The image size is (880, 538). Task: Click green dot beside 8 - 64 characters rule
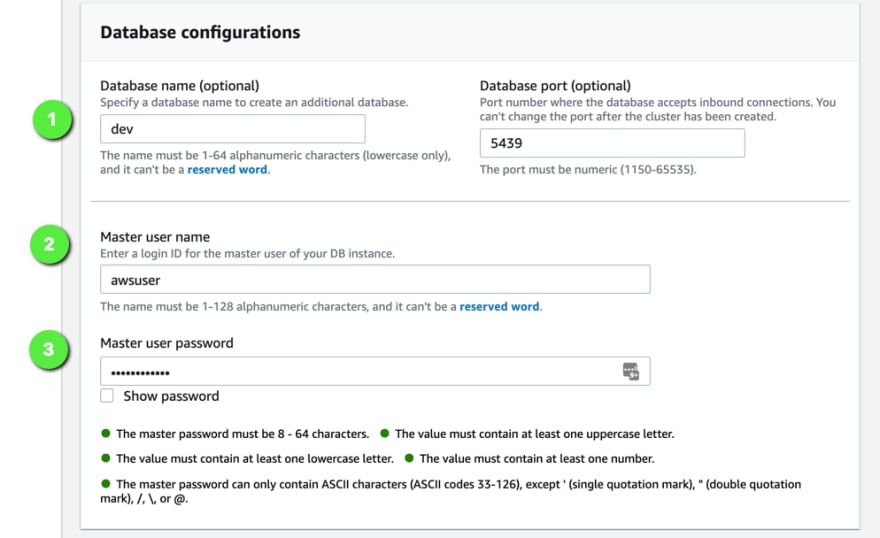(106, 433)
